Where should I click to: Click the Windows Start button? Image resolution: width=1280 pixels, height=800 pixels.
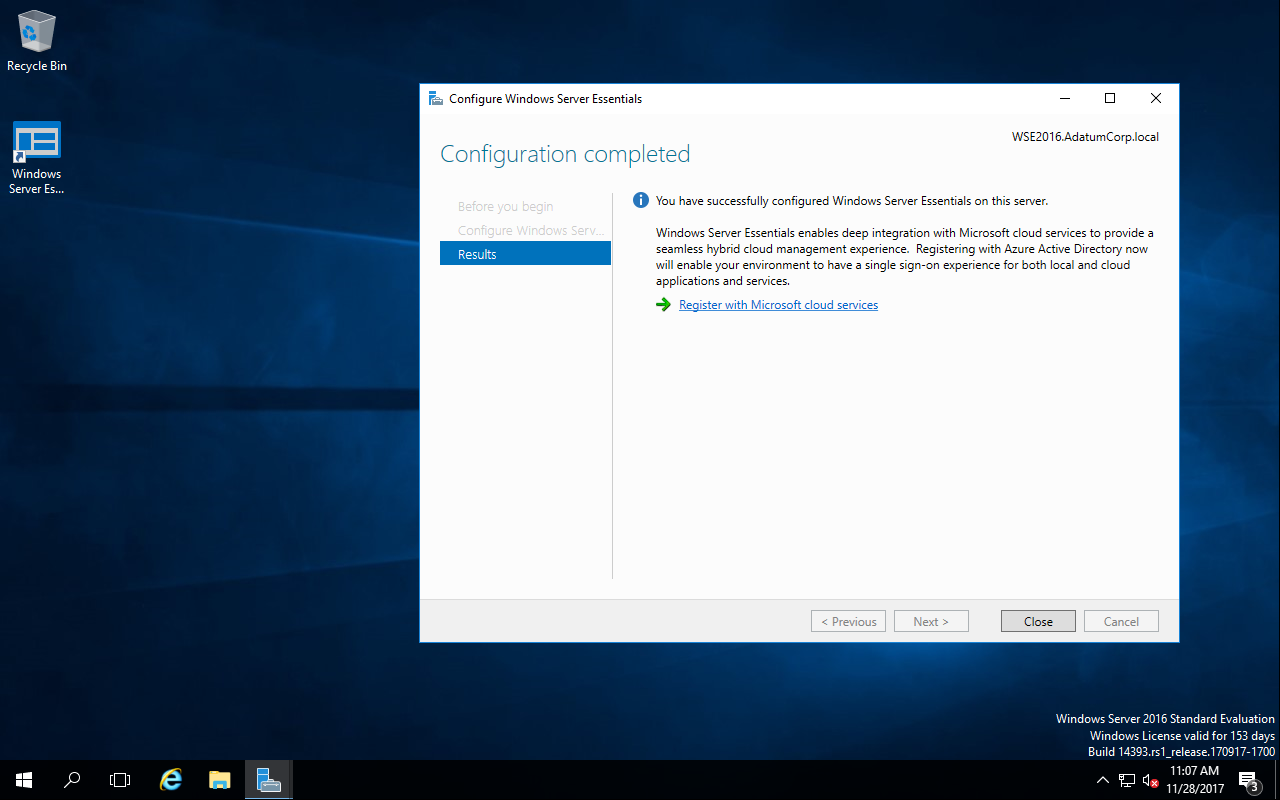point(24,780)
